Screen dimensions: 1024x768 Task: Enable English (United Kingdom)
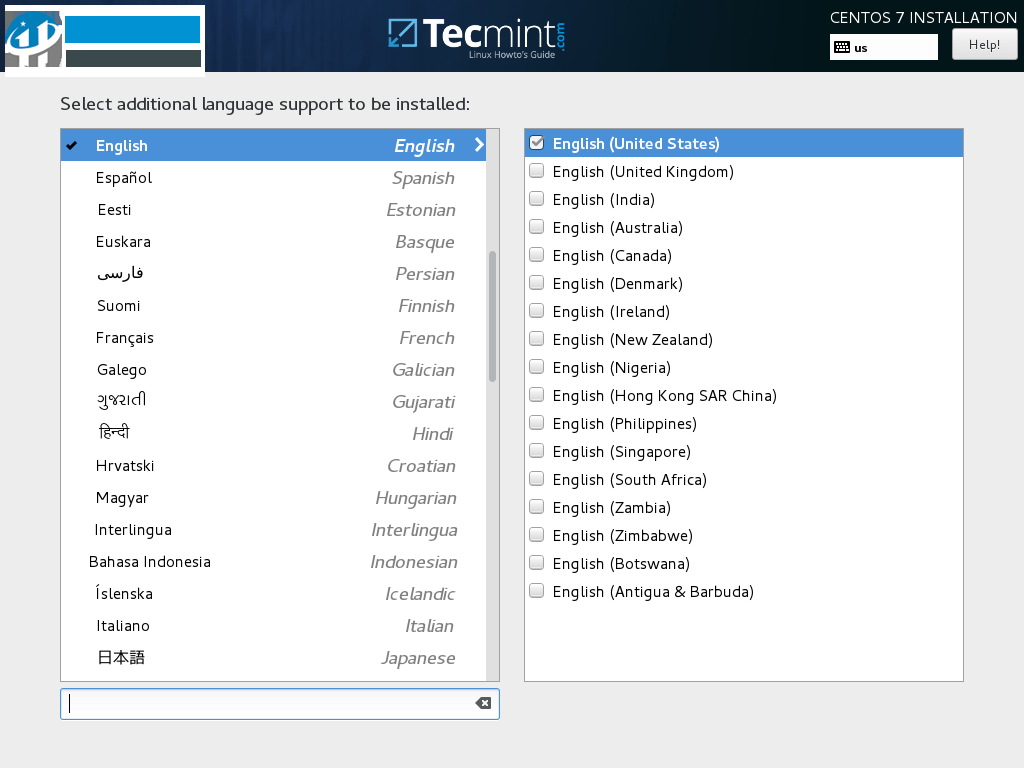(x=536, y=170)
